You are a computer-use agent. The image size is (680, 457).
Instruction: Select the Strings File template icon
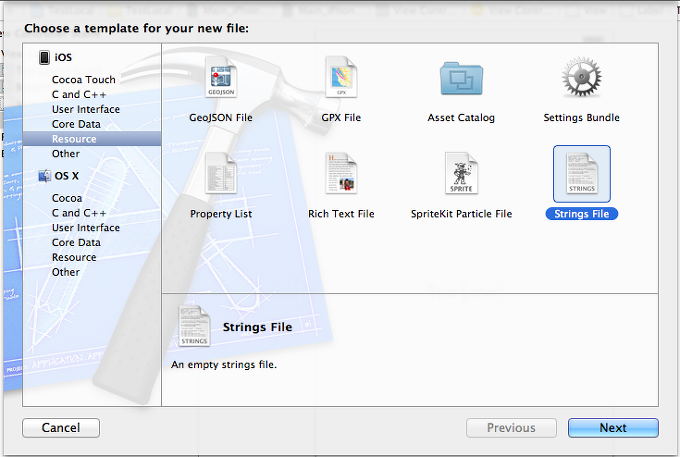coord(582,174)
